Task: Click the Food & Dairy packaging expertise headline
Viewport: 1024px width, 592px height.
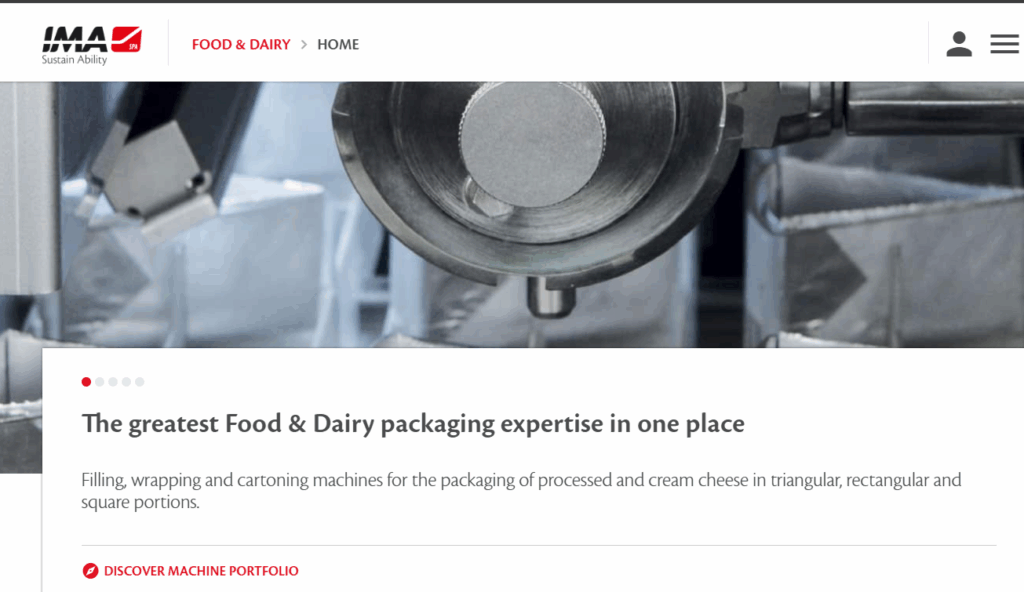Action: [x=412, y=424]
